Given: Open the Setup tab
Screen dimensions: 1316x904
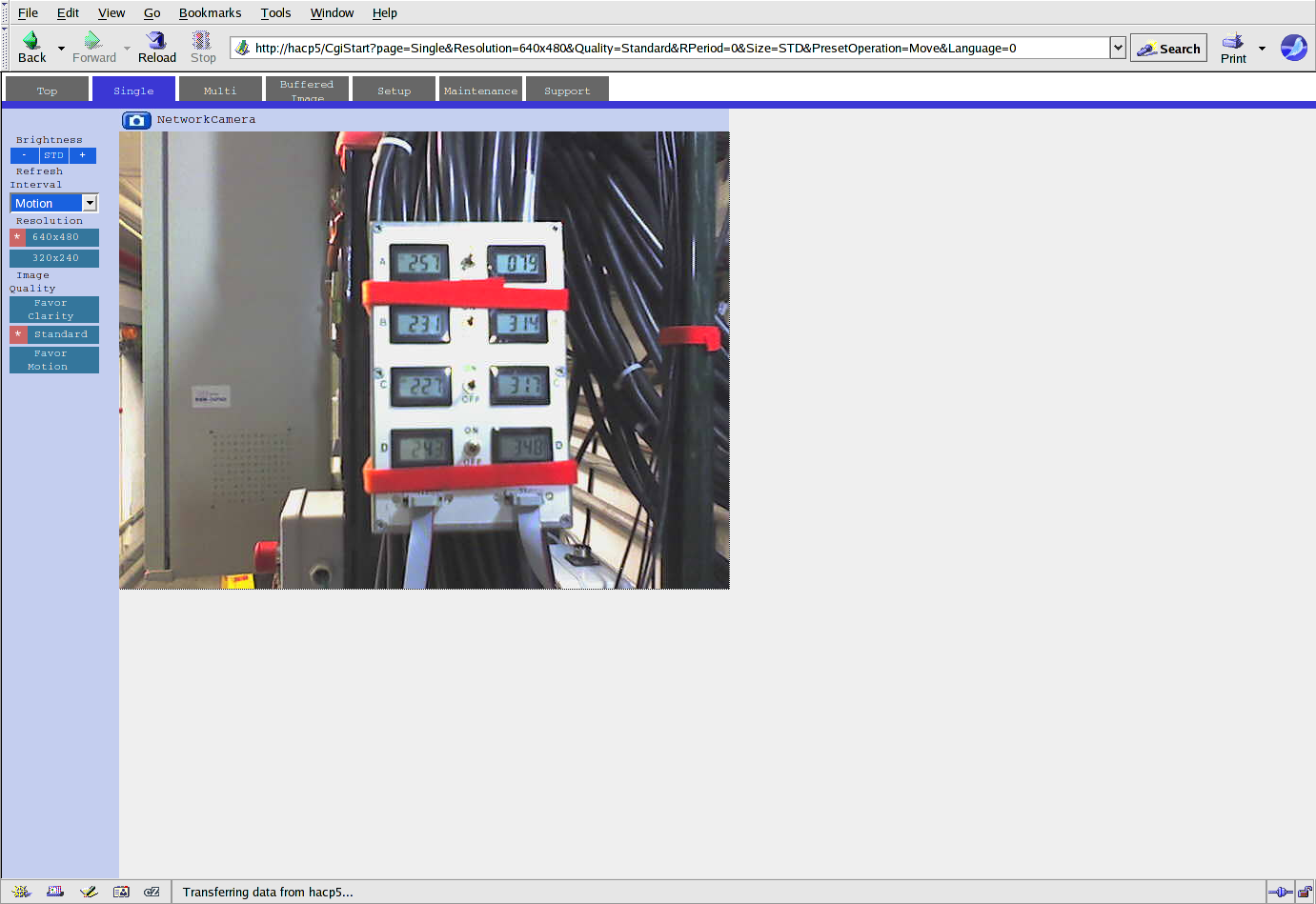Looking at the screenshot, I should pos(394,89).
